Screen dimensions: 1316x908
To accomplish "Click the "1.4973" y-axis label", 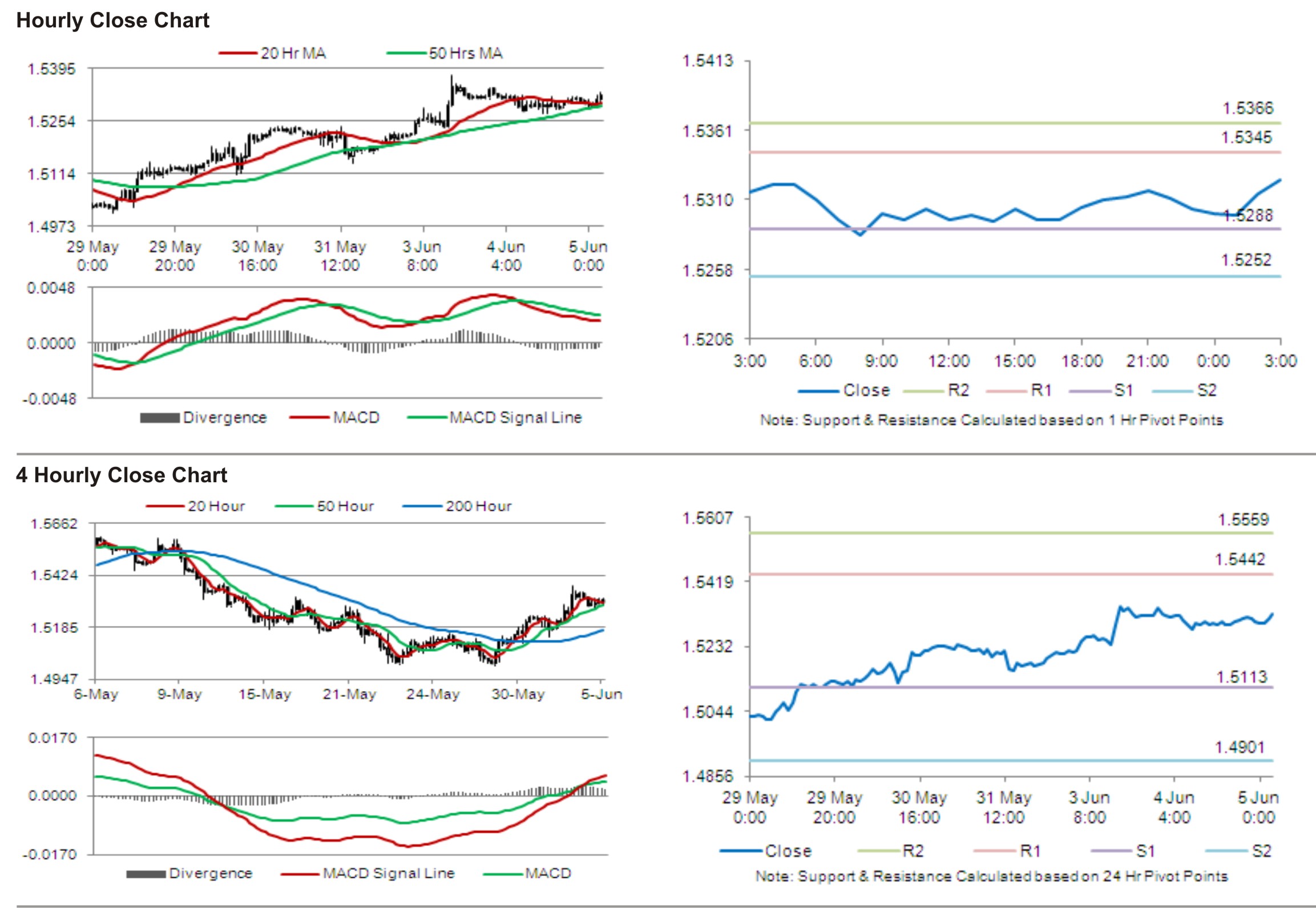I will click(52, 227).
